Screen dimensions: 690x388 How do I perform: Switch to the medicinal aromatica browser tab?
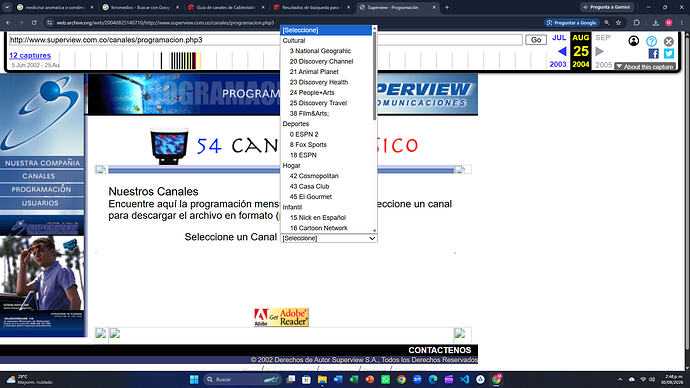coord(55,7)
